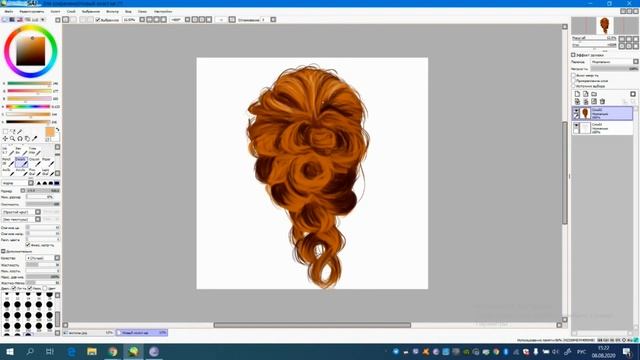Open Windows Start menu

(x=9, y=351)
